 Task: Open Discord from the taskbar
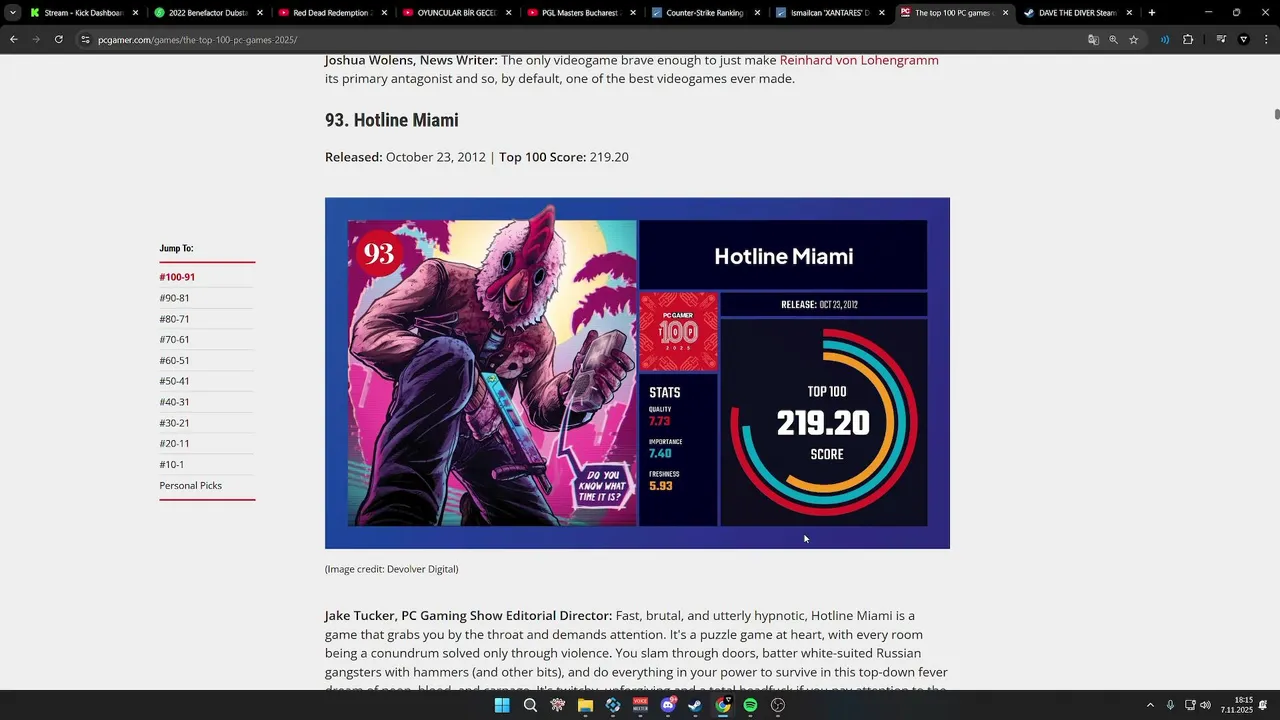[668, 705]
